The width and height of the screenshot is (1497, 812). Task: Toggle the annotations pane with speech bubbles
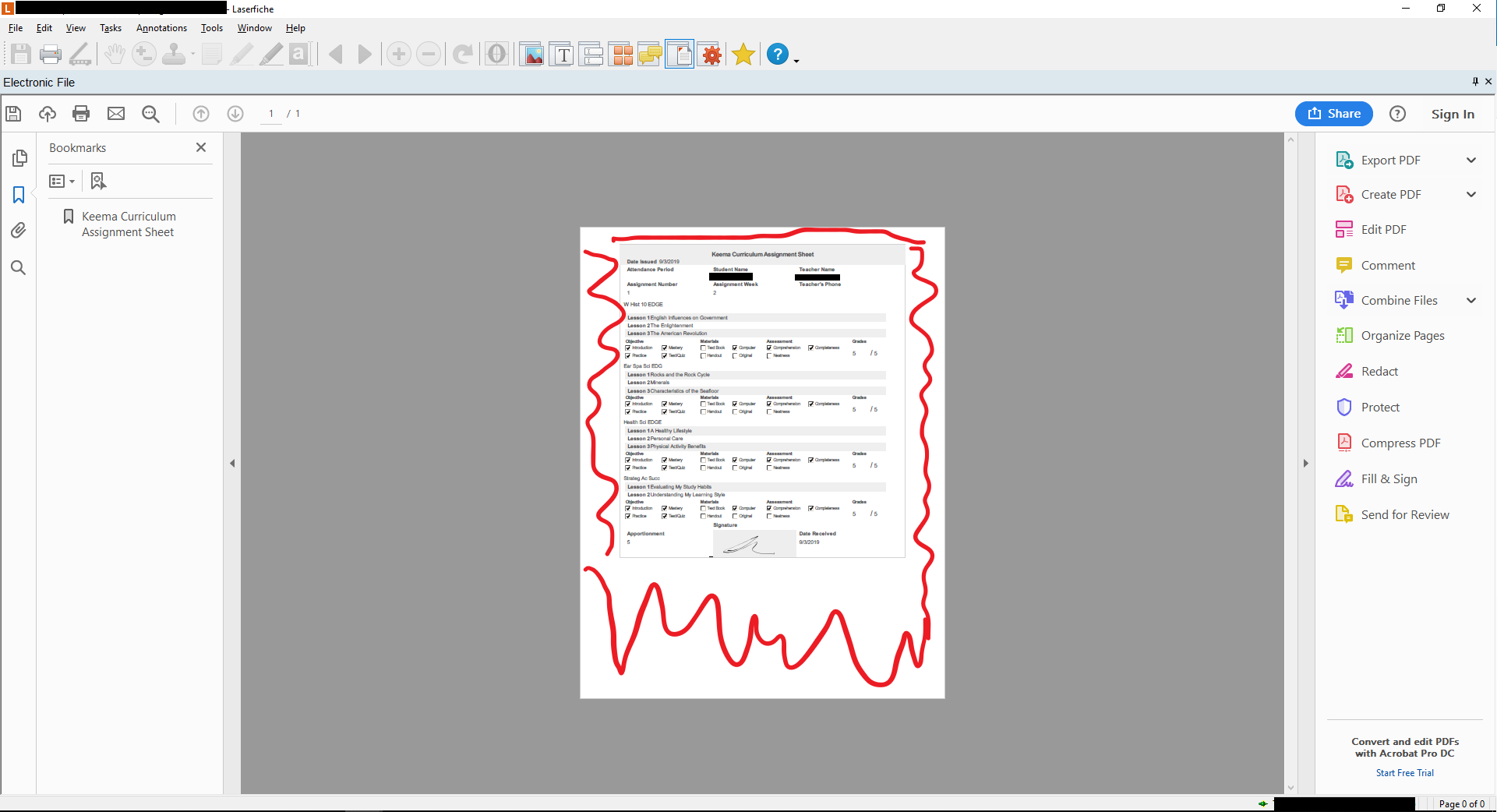pos(650,55)
